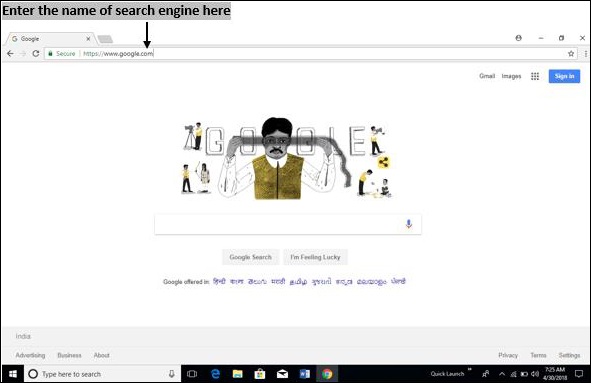
Task: Click the Google Search button
Action: point(250,257)
